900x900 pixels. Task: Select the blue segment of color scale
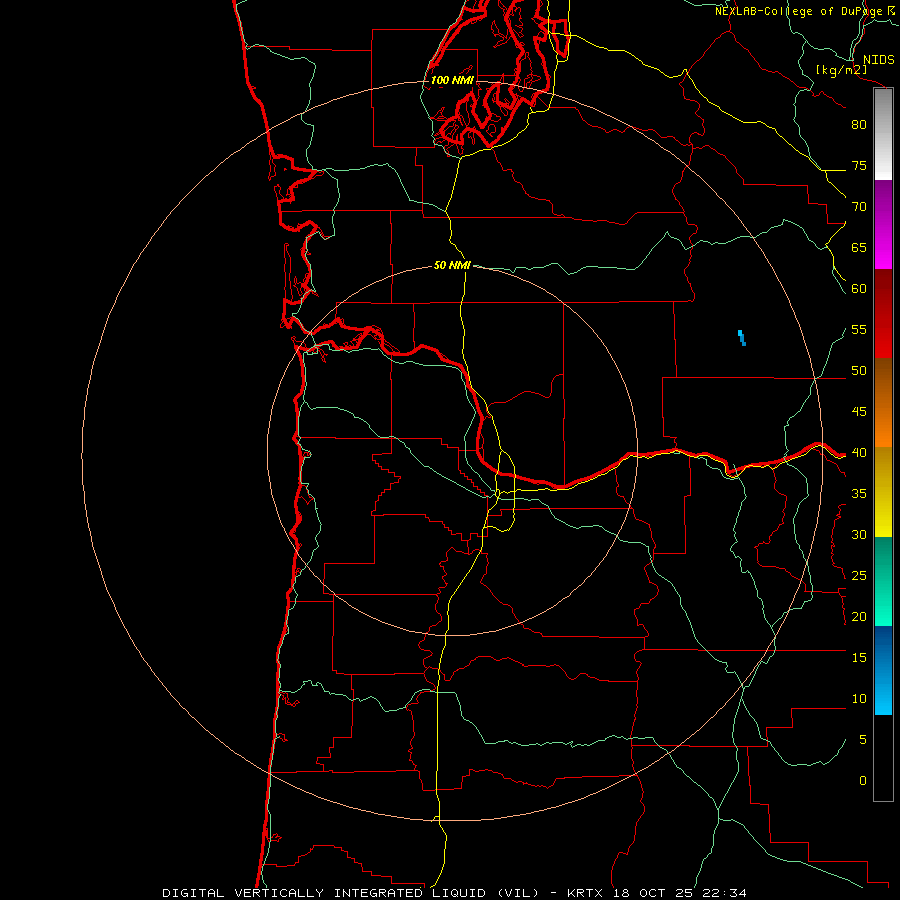[x=883, y=670]
